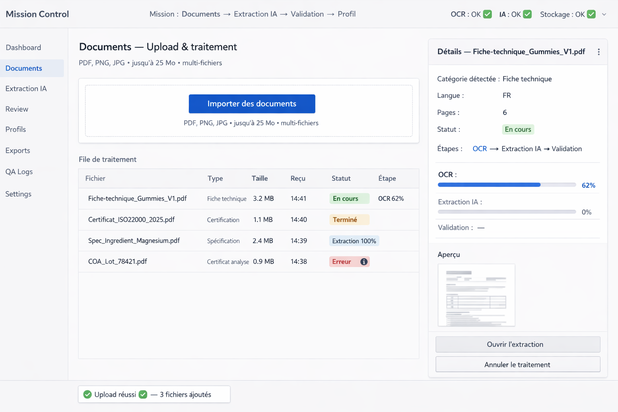Image resolution: width=618 pixels, height=412 pixels.
Task: Expand the status dropdown chevron after Stockage
Action: (604, 14)
